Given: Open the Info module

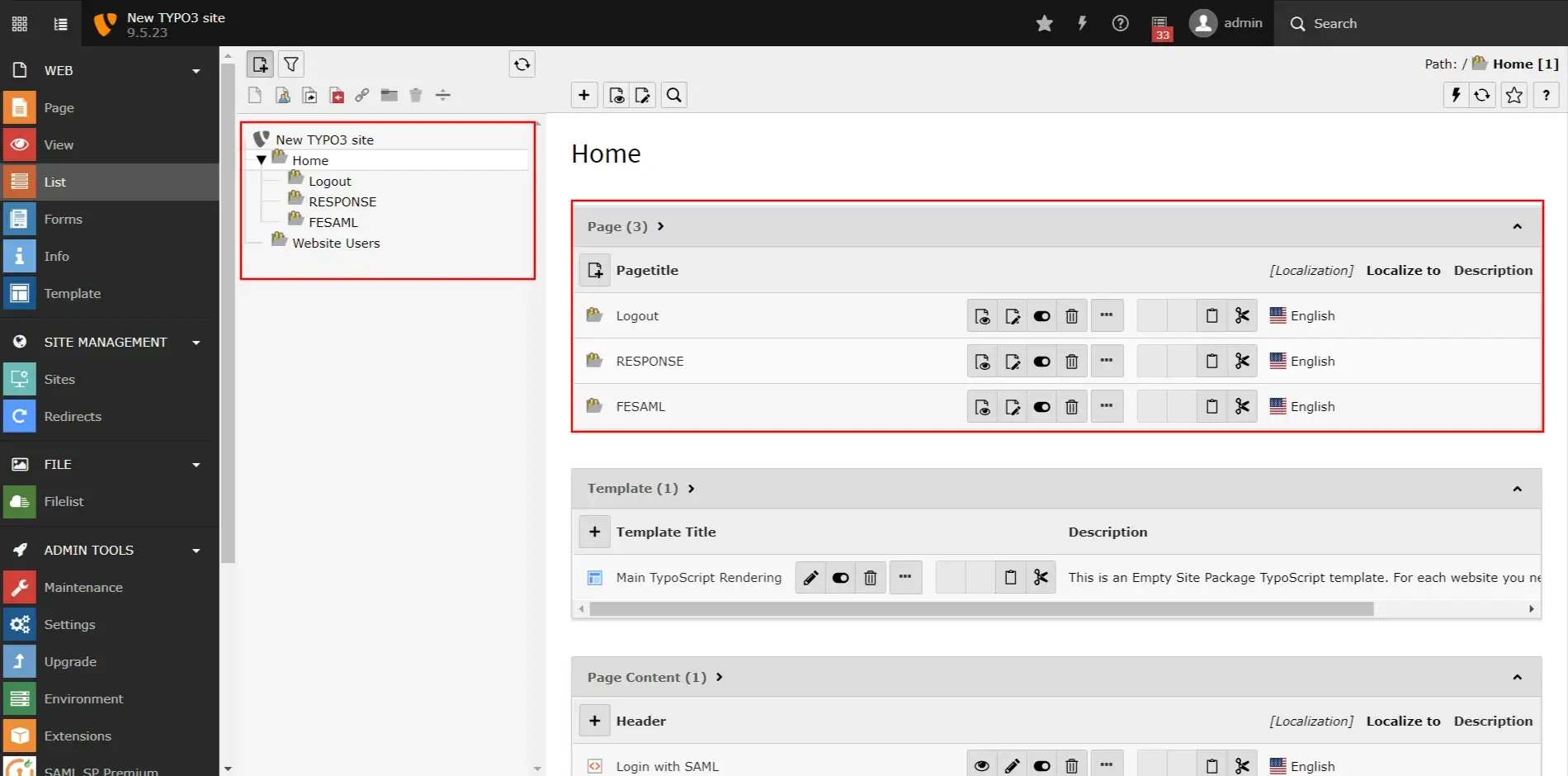Looking at the screenshot, I should pos(110,256).
